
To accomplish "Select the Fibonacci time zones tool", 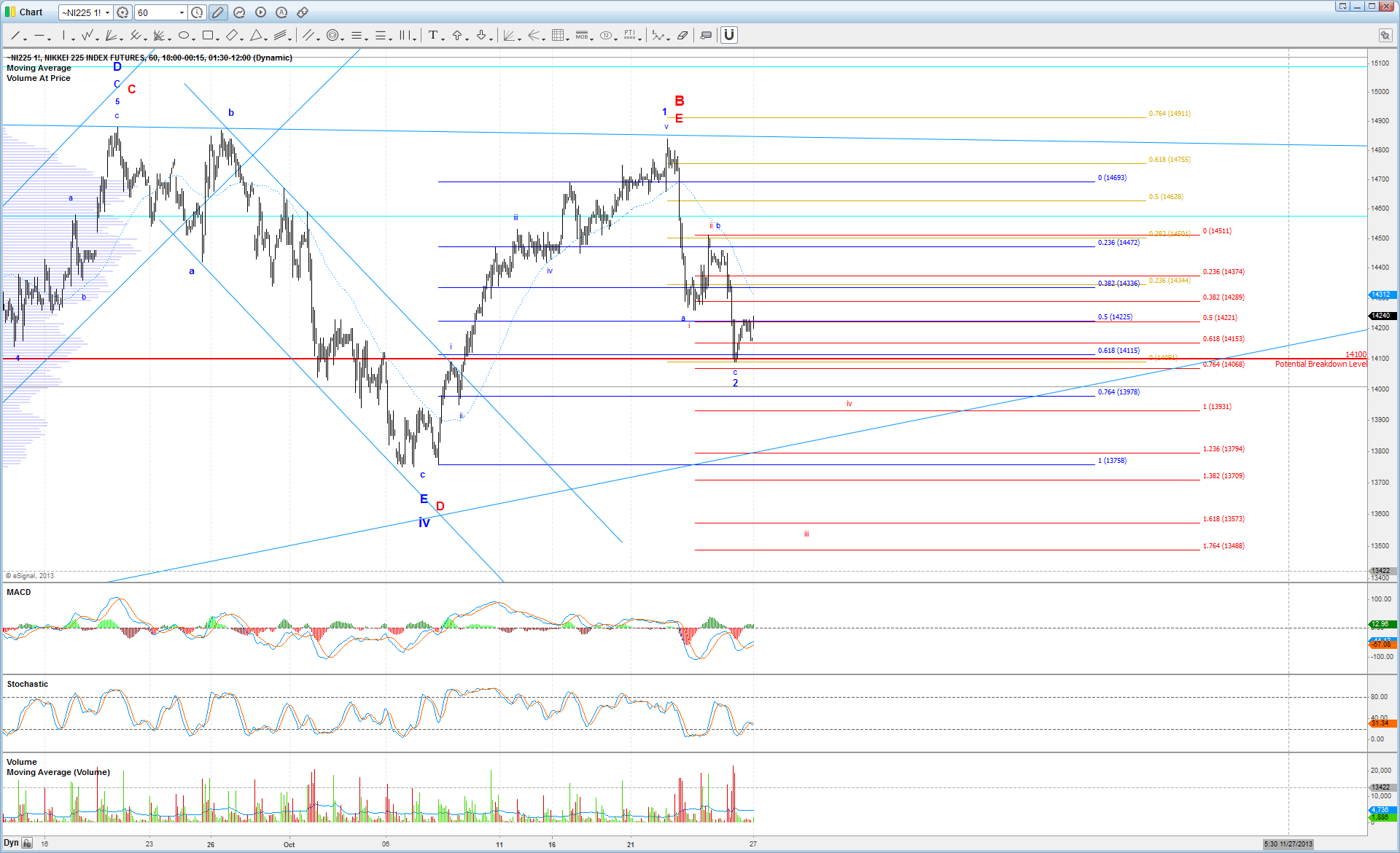I will (405, 35).
